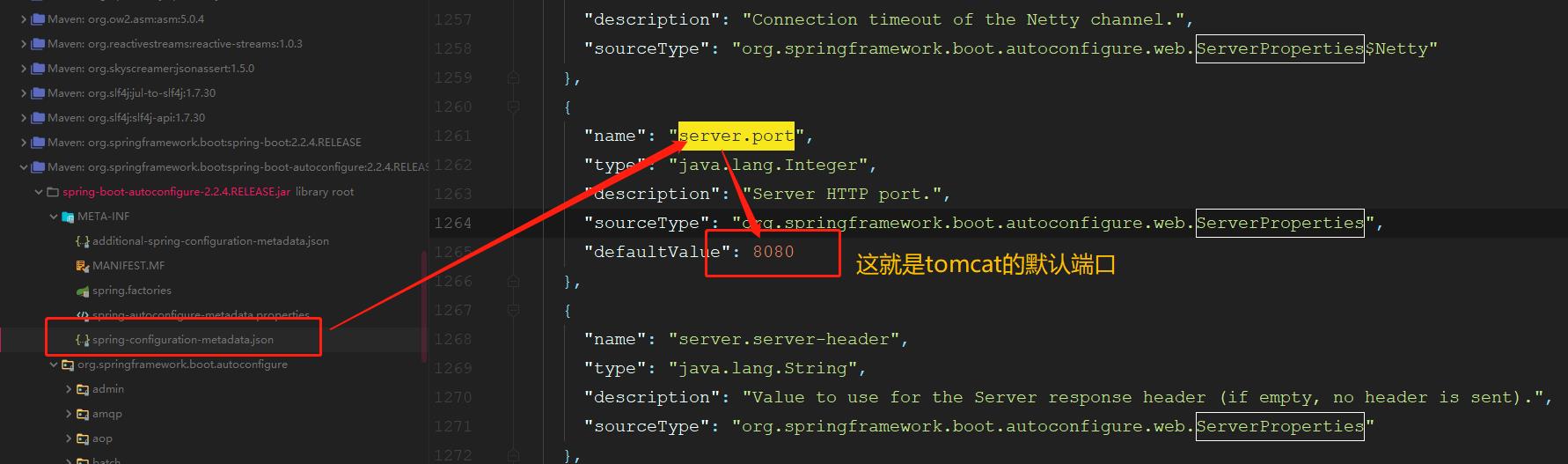Click the META-INF folder icon
Screen dimensions: 1568x464
68,216
